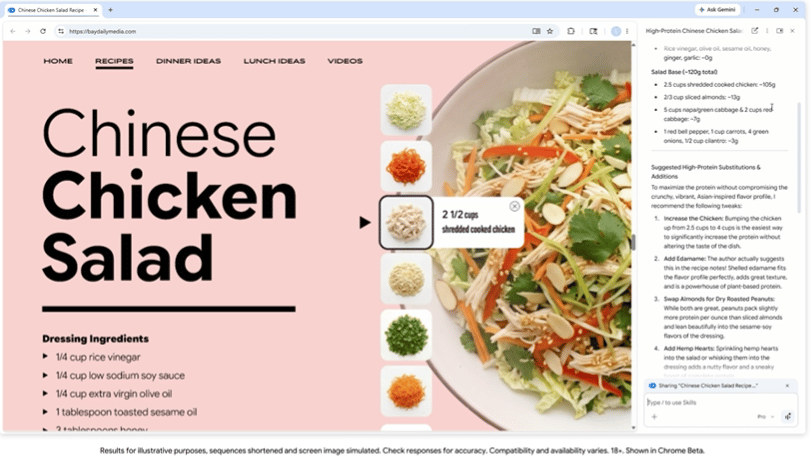Open Gemini panel more options menu
This screenshot has width=812, height=471.
click(767, 31)
